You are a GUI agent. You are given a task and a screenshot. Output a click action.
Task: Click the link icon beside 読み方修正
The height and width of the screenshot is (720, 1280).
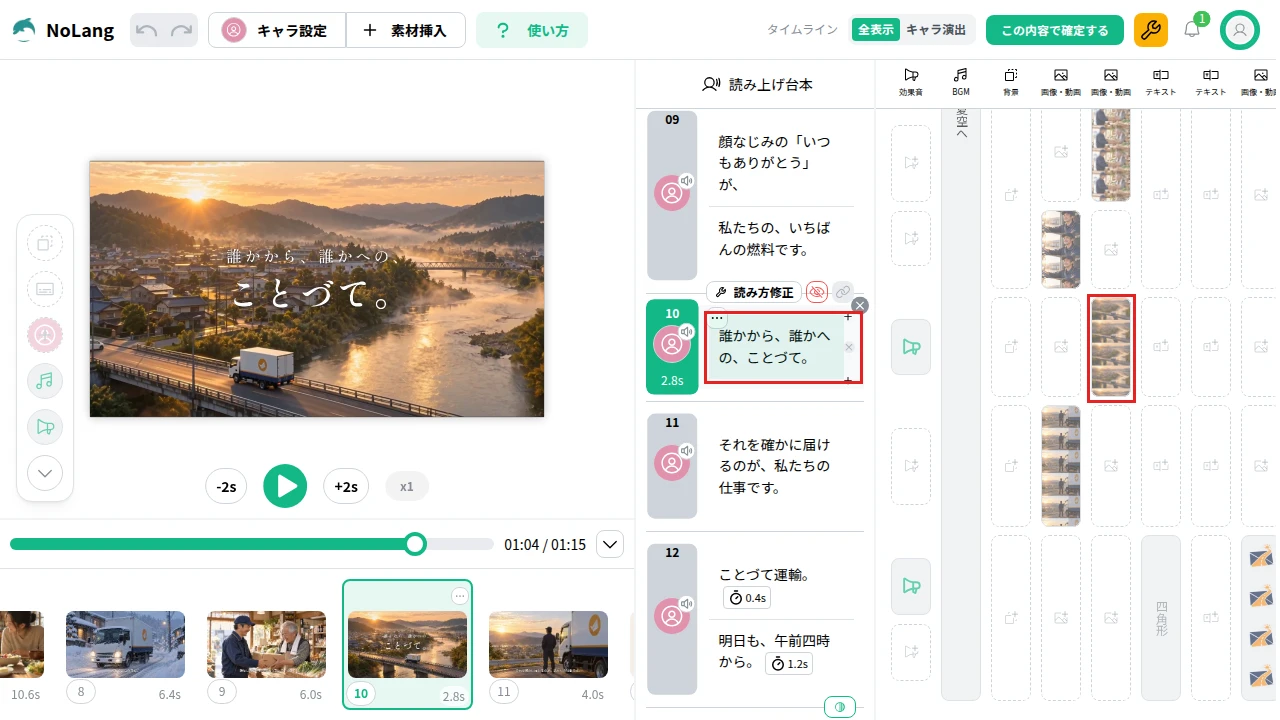(843, 292)
